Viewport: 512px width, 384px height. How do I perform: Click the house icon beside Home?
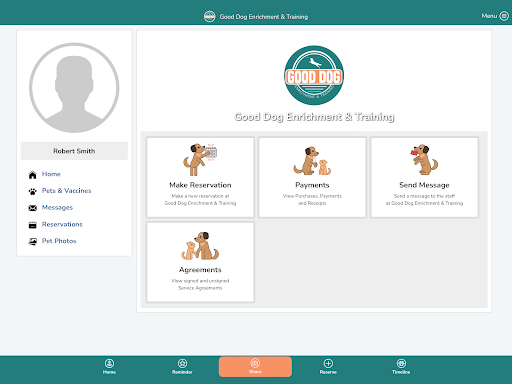[32, 175]
